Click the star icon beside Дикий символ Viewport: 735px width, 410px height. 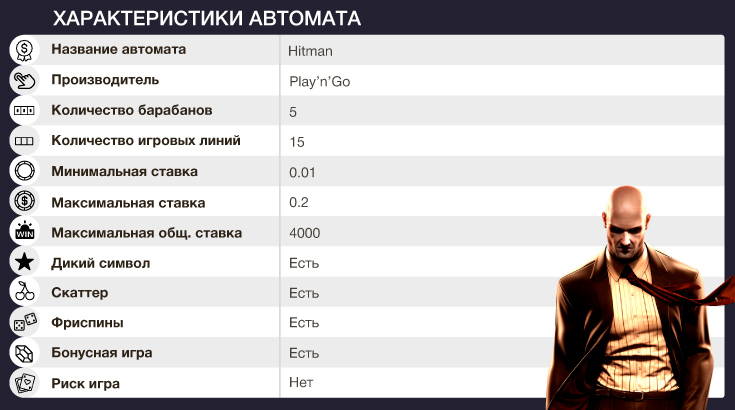click(23, 262)
